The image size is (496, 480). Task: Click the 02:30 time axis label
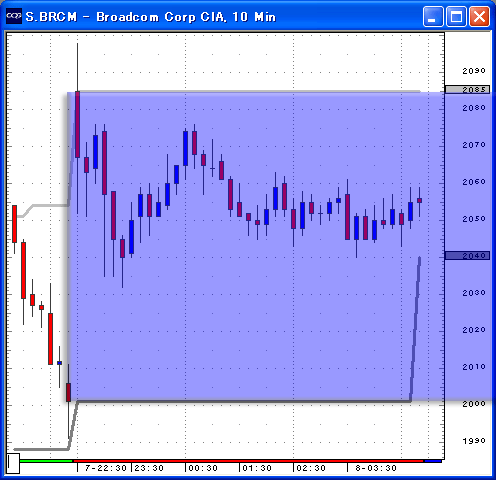[x=311, y=468]
